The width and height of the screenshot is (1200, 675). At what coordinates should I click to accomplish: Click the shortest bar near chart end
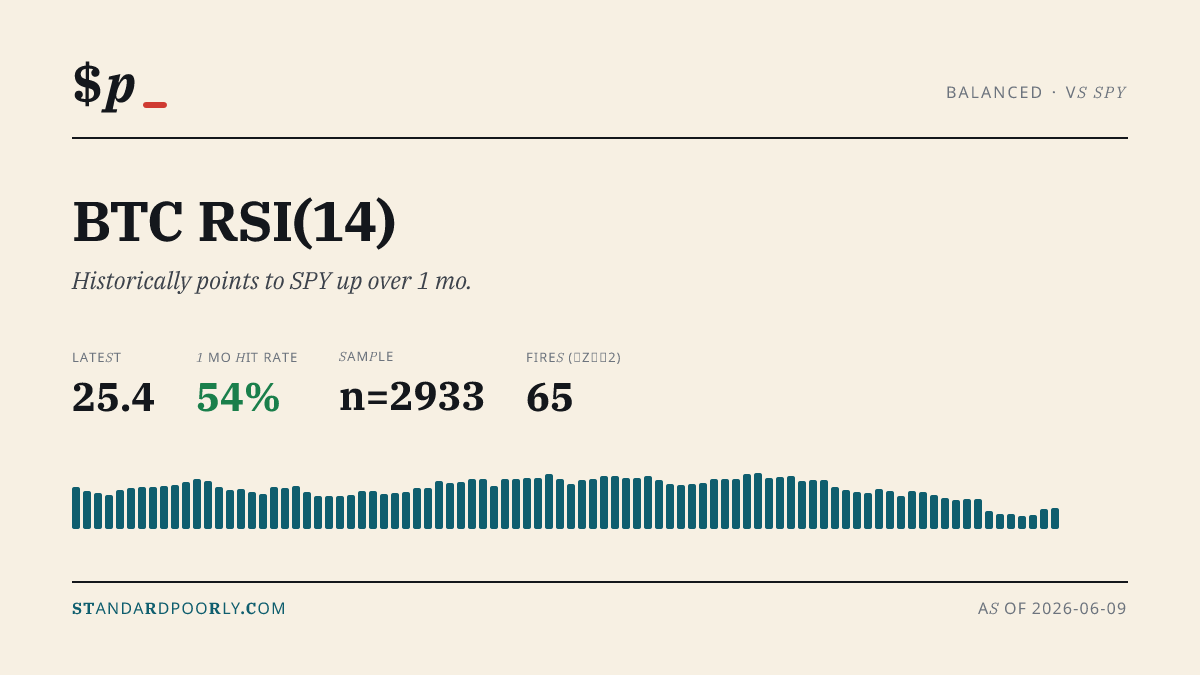(x=1022, y=522)
